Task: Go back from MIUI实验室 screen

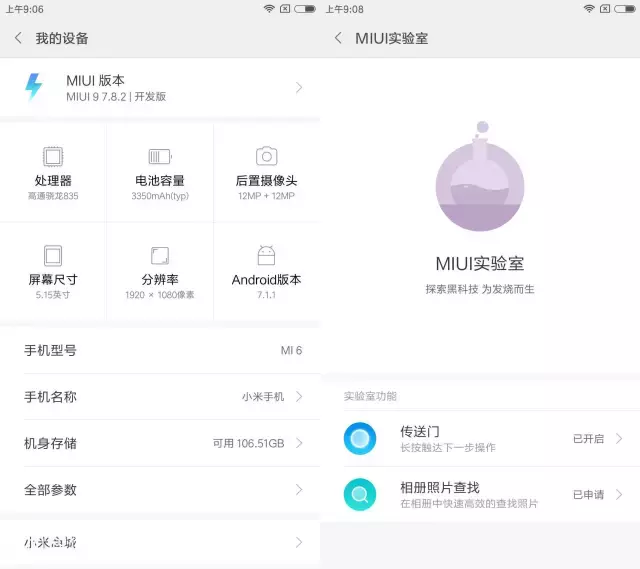Action: point(338,38)
